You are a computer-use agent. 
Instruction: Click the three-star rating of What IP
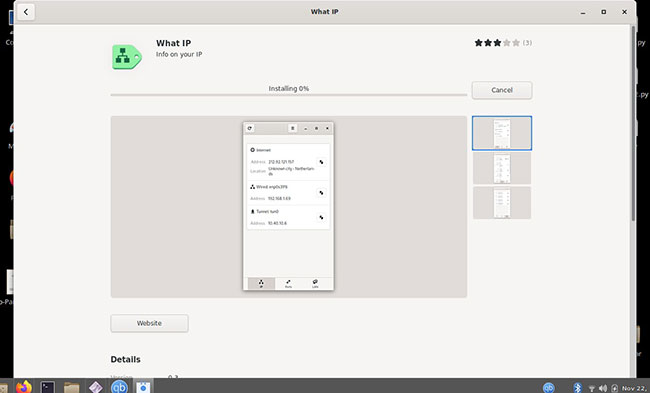(497, 43)
